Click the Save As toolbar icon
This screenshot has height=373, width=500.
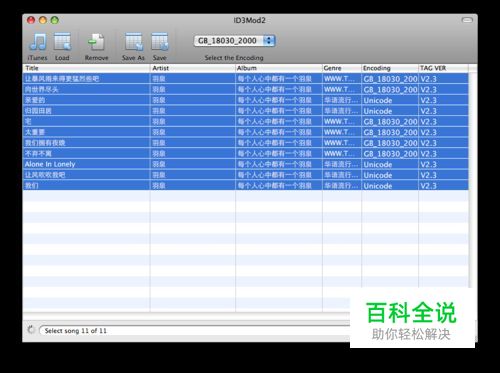[x=134, y=42]
